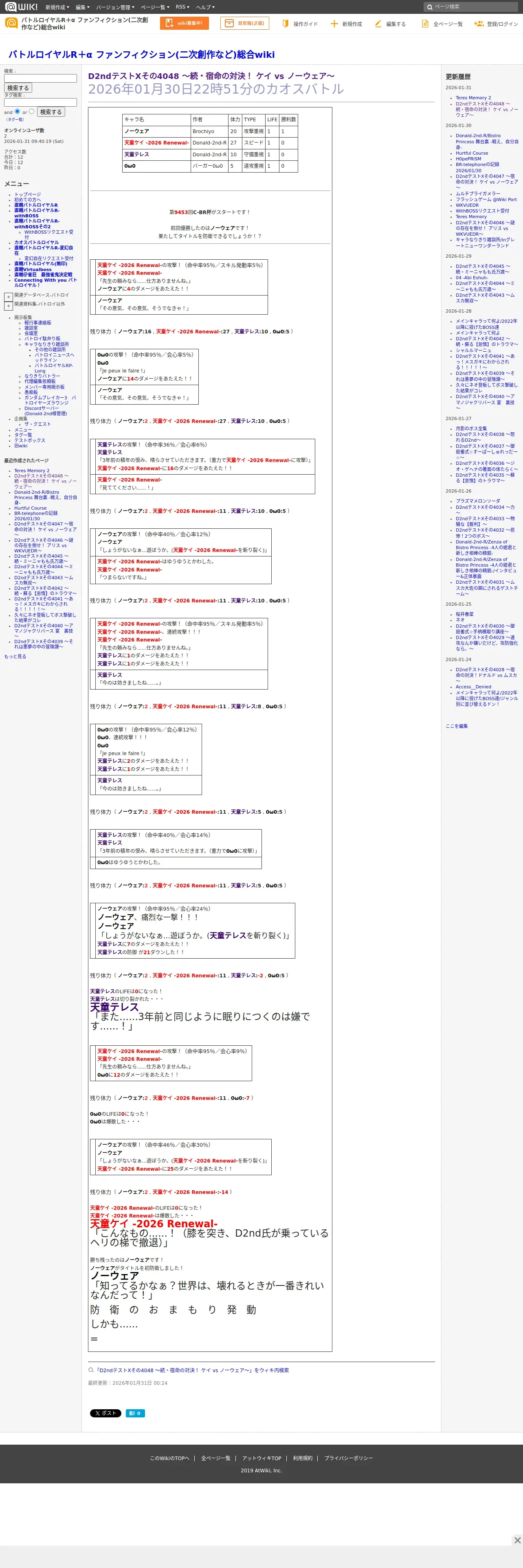
Task: Open 変幻自在リクエスト受付 link
Action: (49, 258)
